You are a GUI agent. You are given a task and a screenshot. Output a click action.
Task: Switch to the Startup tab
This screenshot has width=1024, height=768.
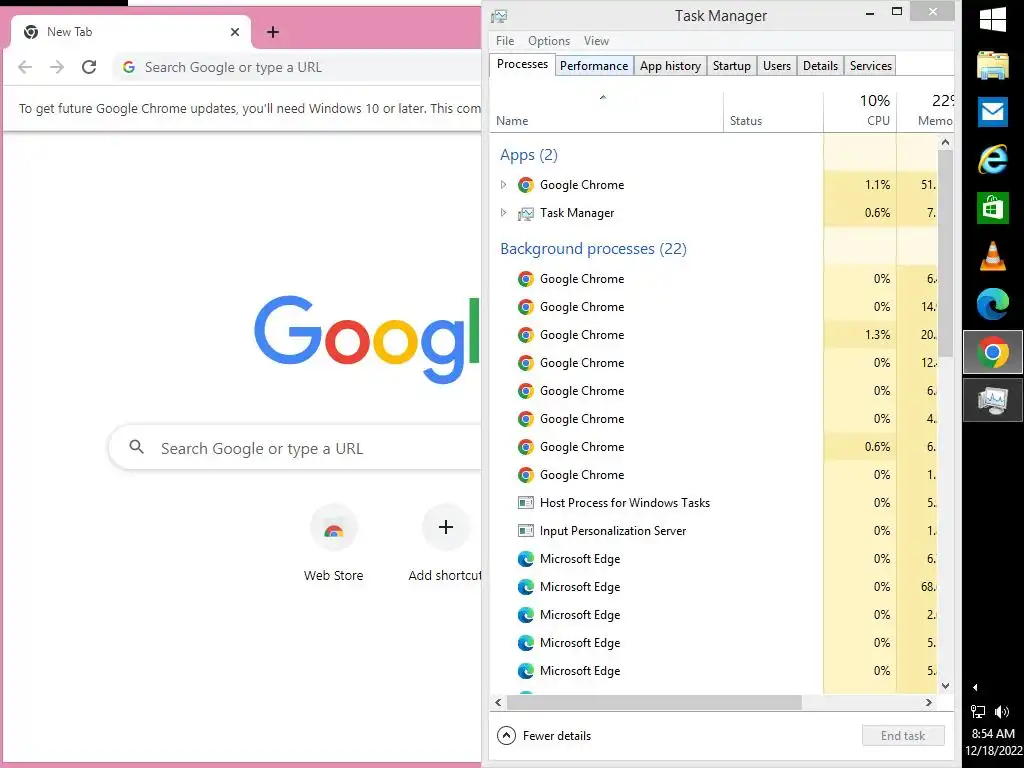coord(731,66)
